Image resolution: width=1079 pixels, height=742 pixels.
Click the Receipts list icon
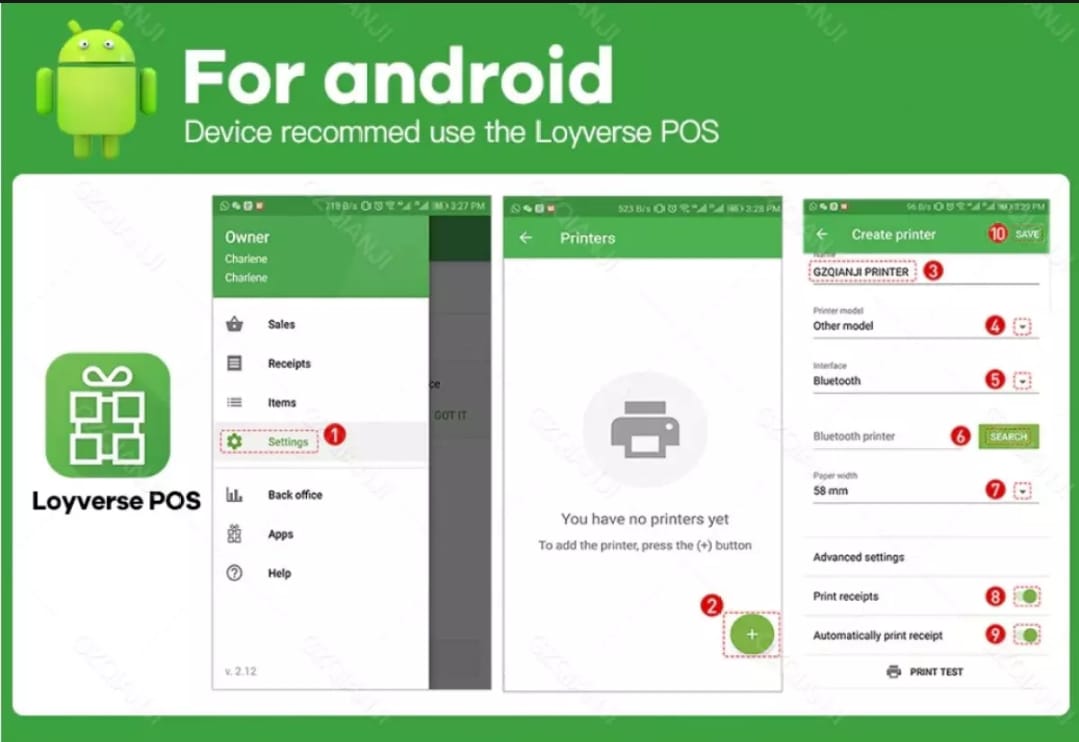coord(235,363)
